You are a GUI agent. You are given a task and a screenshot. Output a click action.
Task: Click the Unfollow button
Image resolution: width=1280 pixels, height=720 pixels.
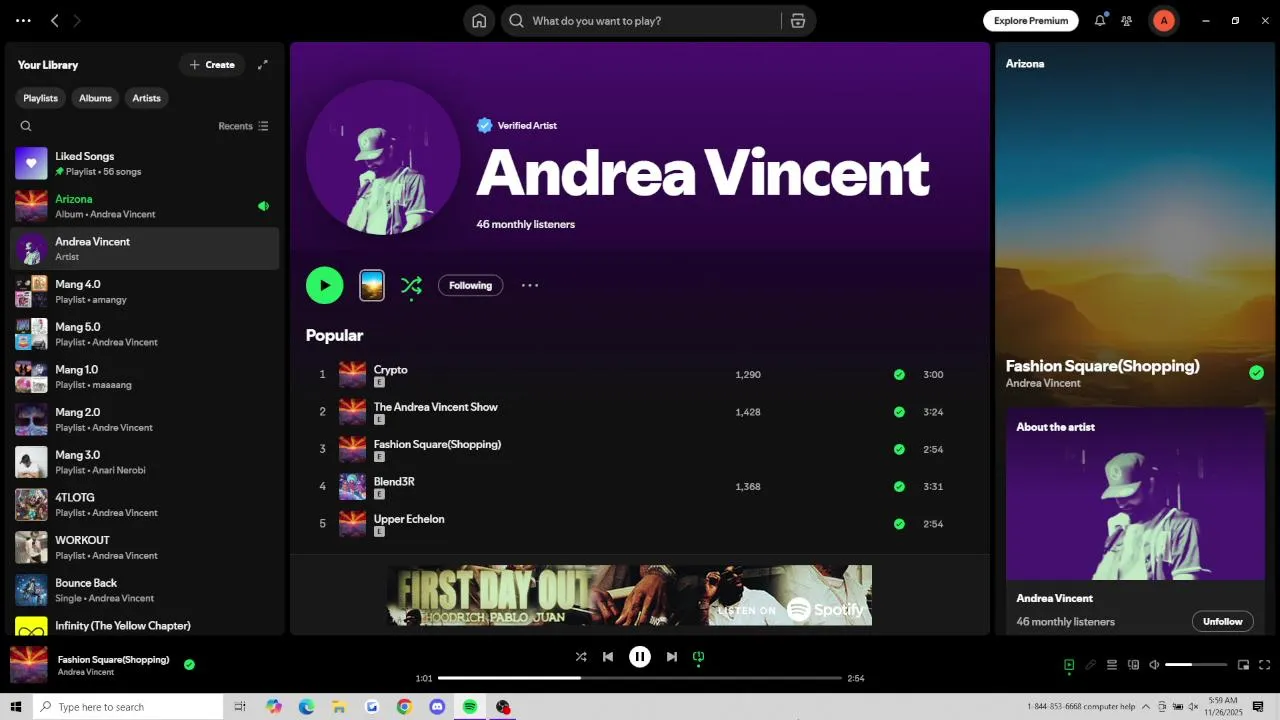coord(1222,622)
